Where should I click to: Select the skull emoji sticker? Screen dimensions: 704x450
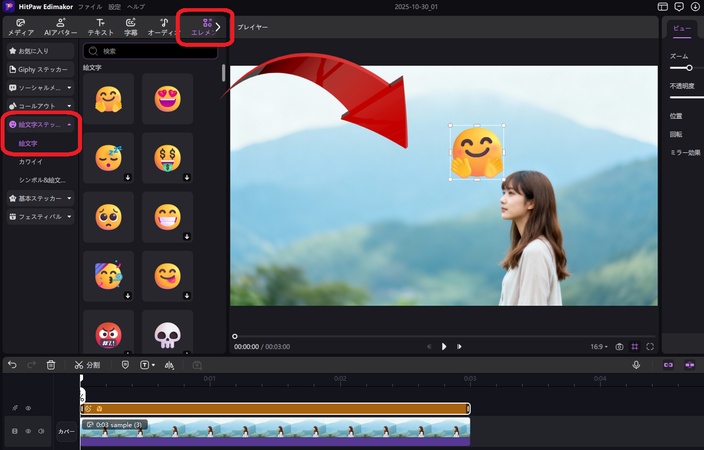[167, 333]
